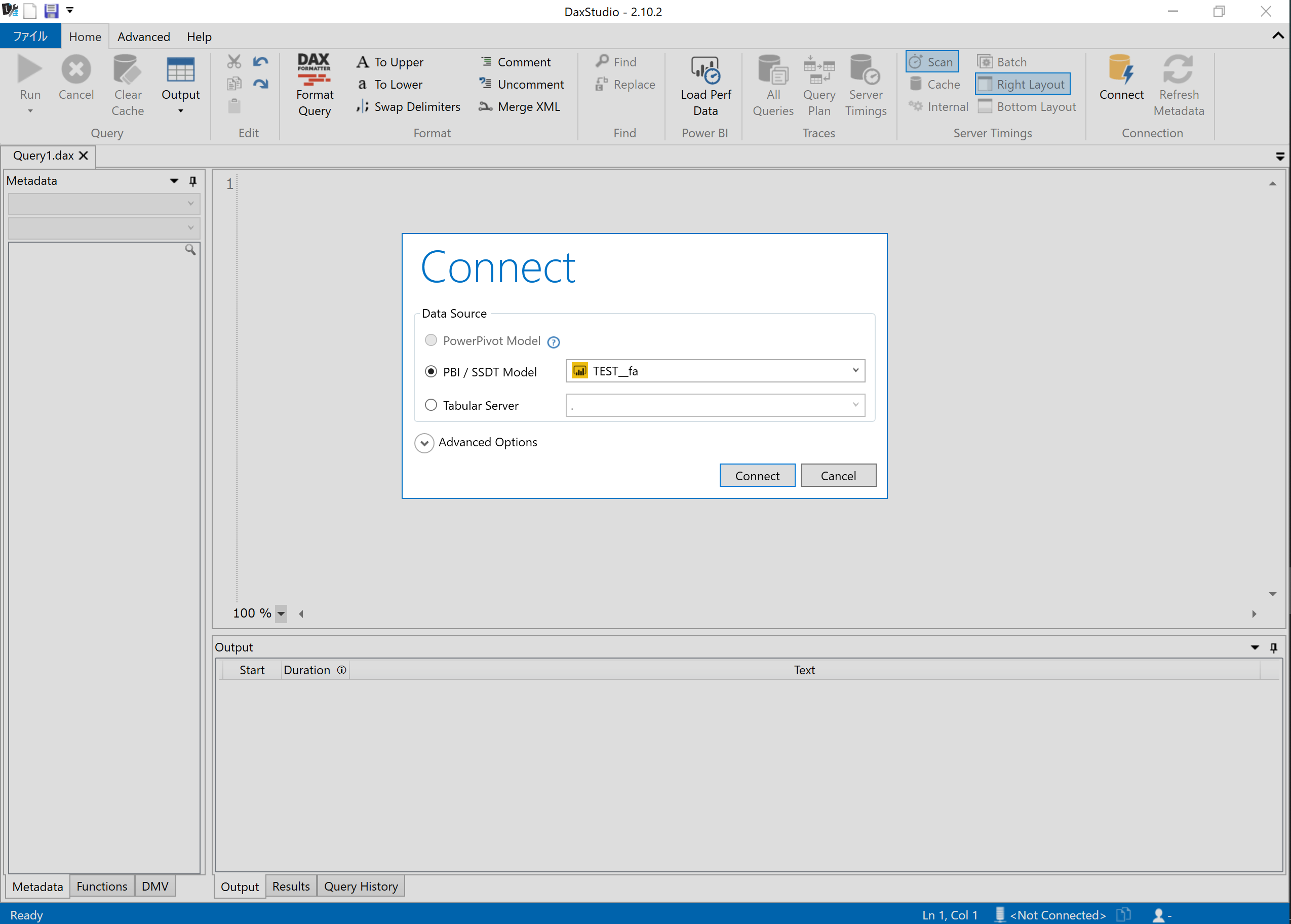Open the TEST__fa model dropdown
This screenshot has height=924, width=1291.
pos(855,370)
